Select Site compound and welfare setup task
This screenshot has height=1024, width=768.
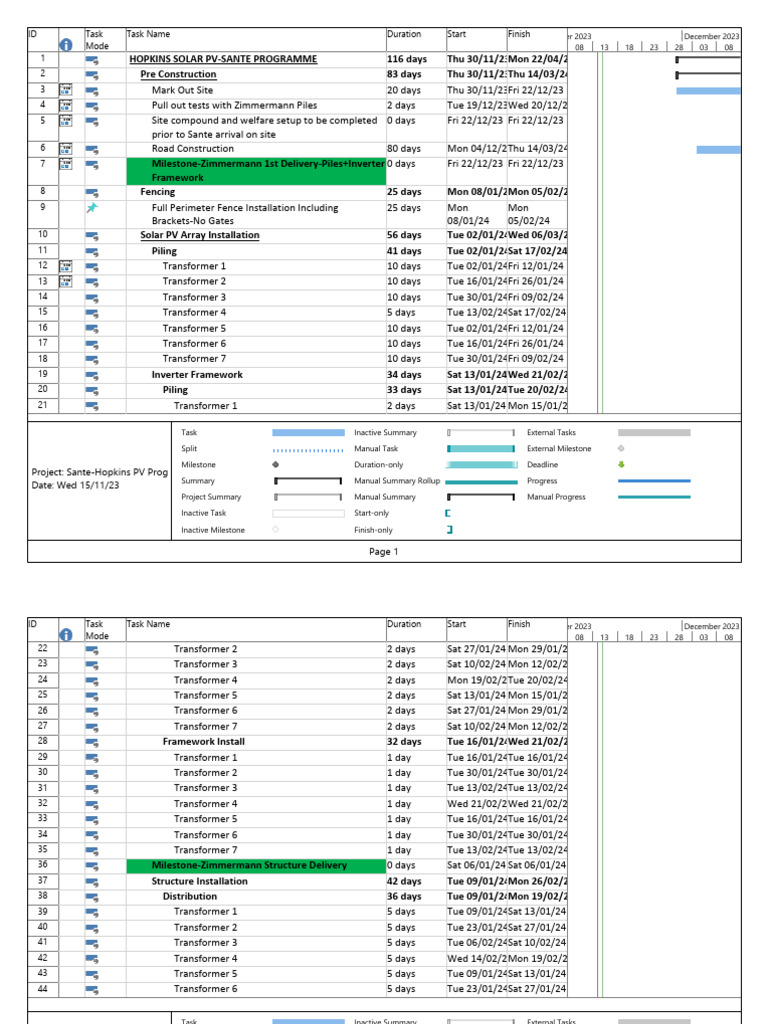click(264, 127)
